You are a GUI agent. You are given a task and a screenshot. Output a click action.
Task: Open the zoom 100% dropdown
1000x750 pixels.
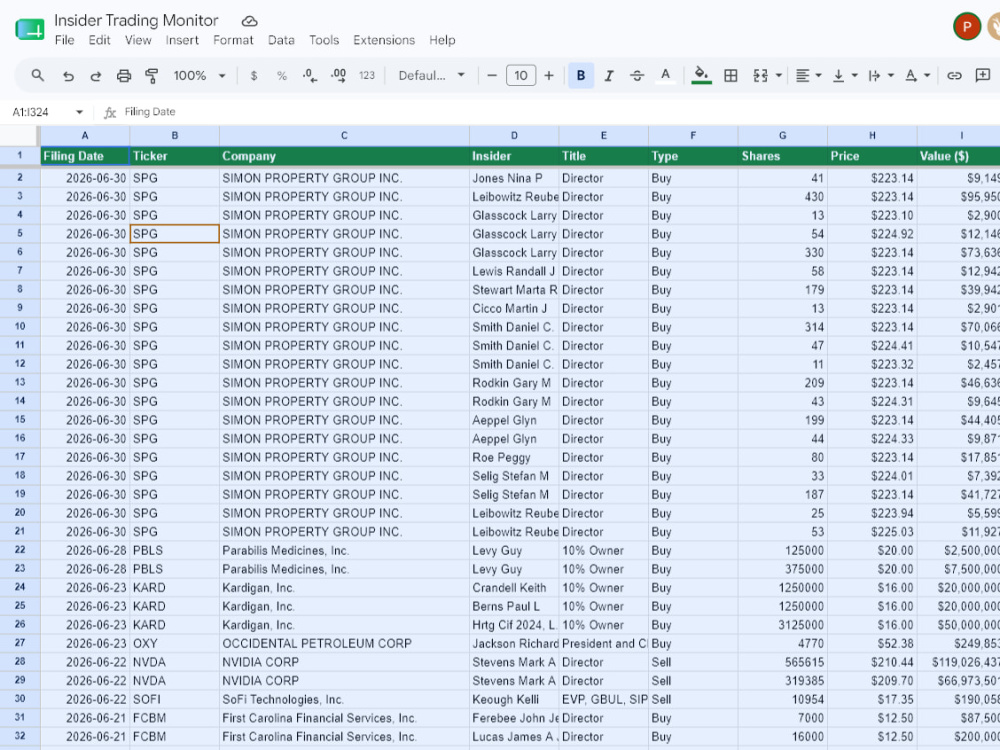(x=200, y=76)
